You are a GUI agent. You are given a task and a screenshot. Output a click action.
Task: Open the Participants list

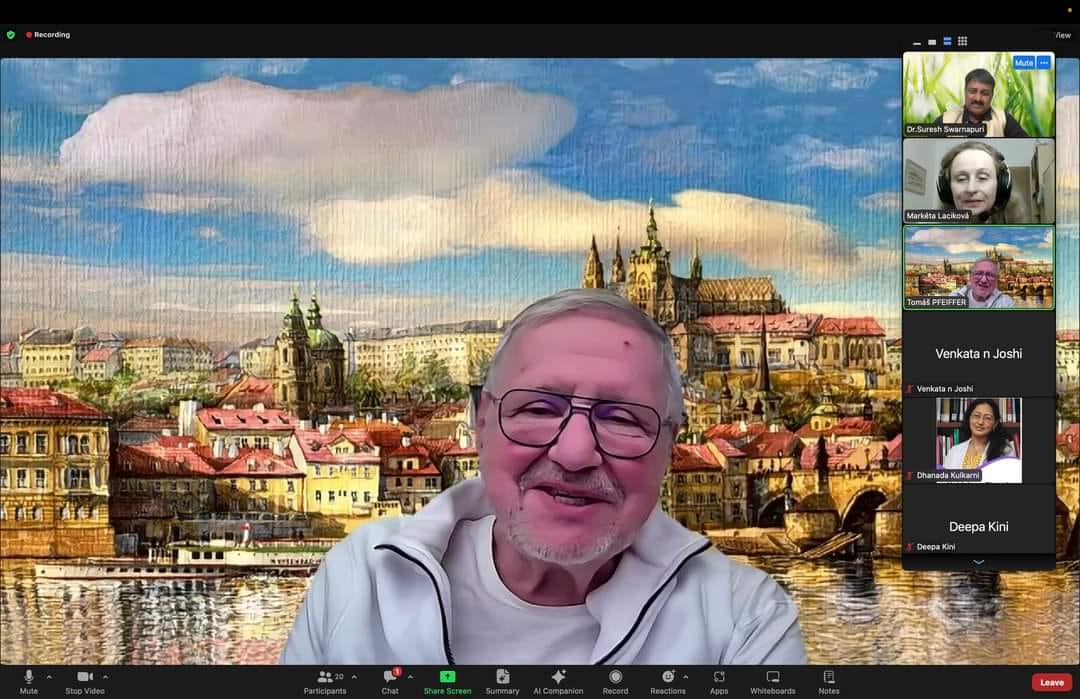click(325, 681)
